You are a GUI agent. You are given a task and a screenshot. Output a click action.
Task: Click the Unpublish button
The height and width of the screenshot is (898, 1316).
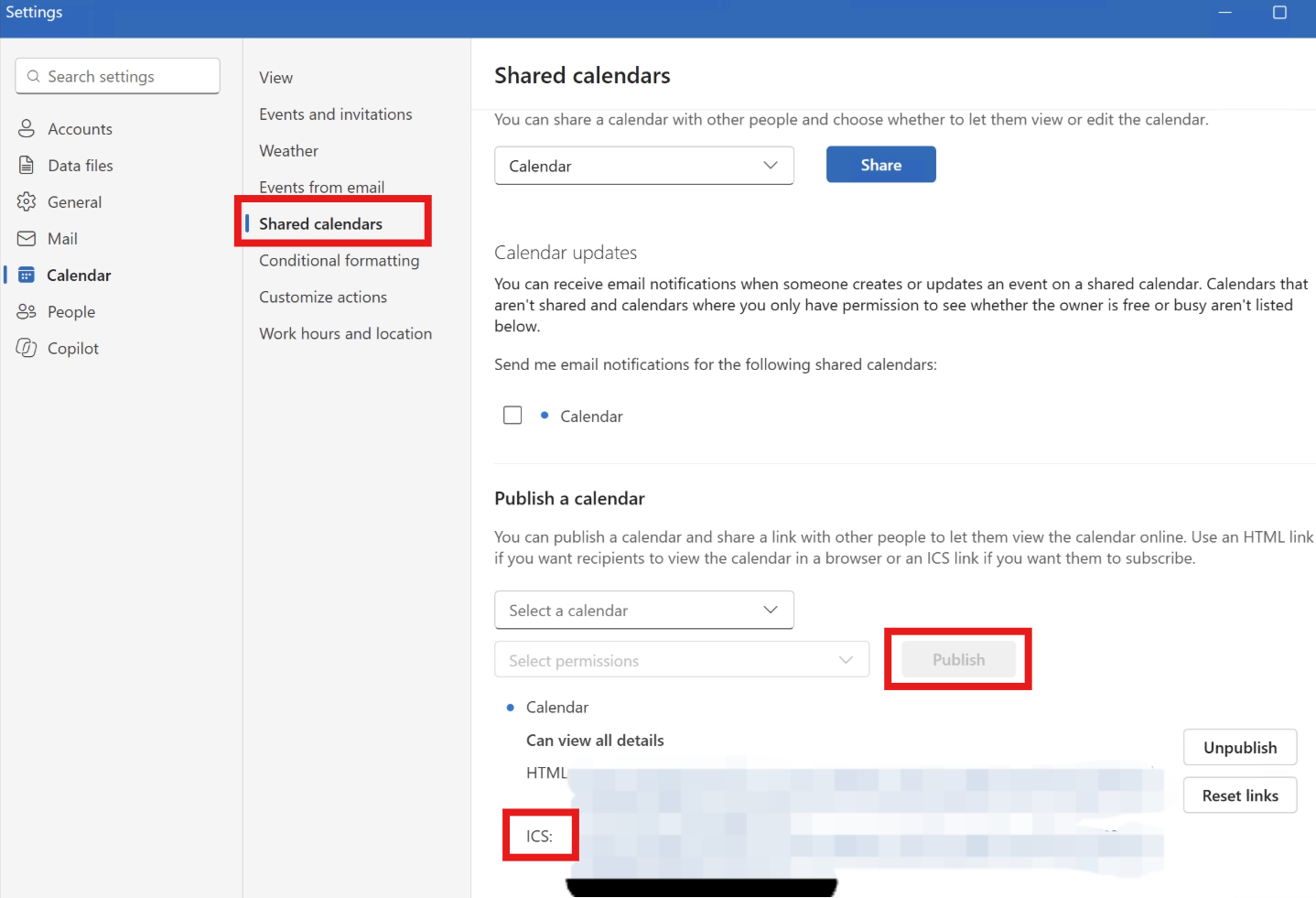[1240, 748]
